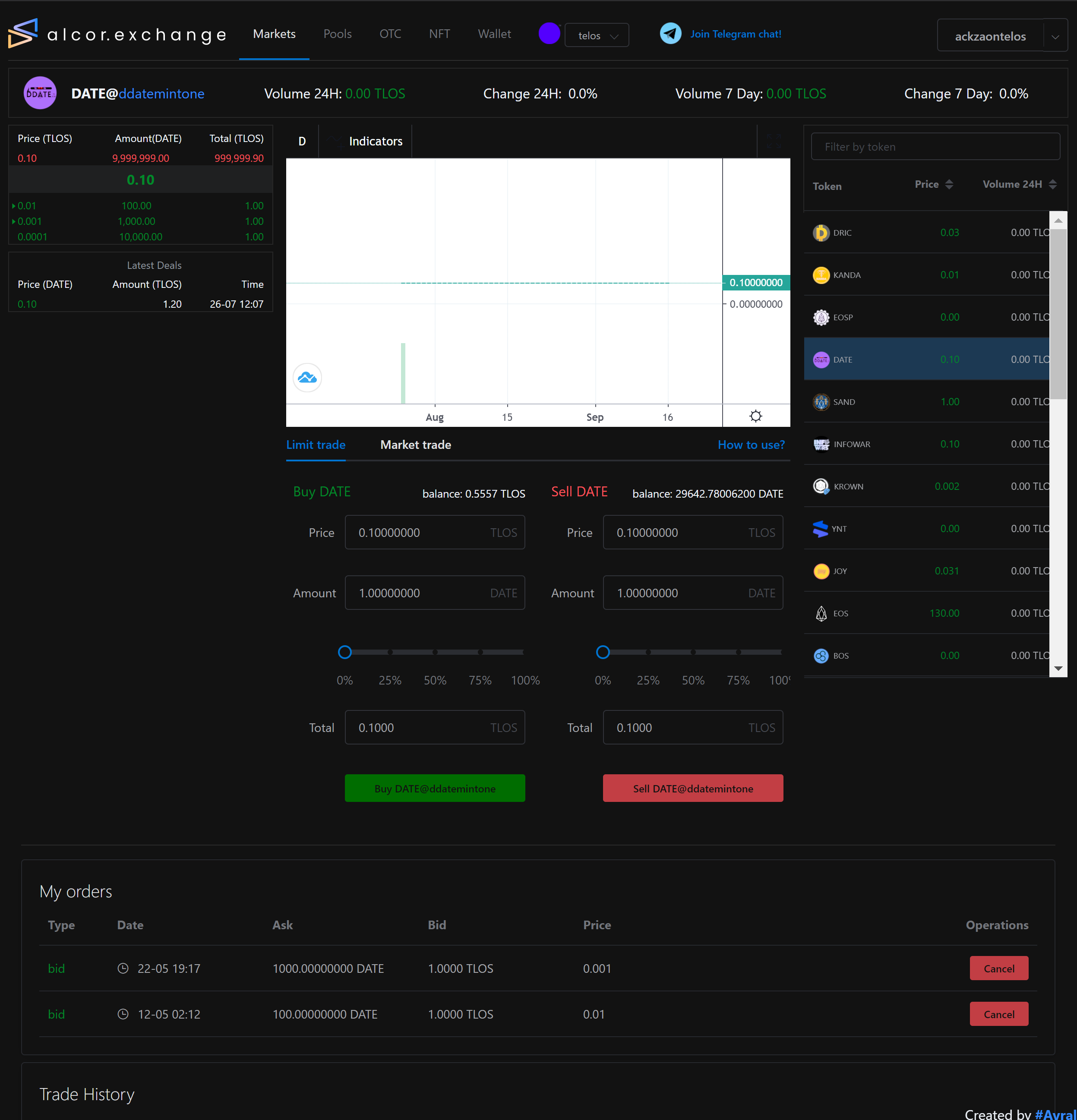
Task: Click the Buy balance 0.5557 TLOS text
Action: point(474,494)
